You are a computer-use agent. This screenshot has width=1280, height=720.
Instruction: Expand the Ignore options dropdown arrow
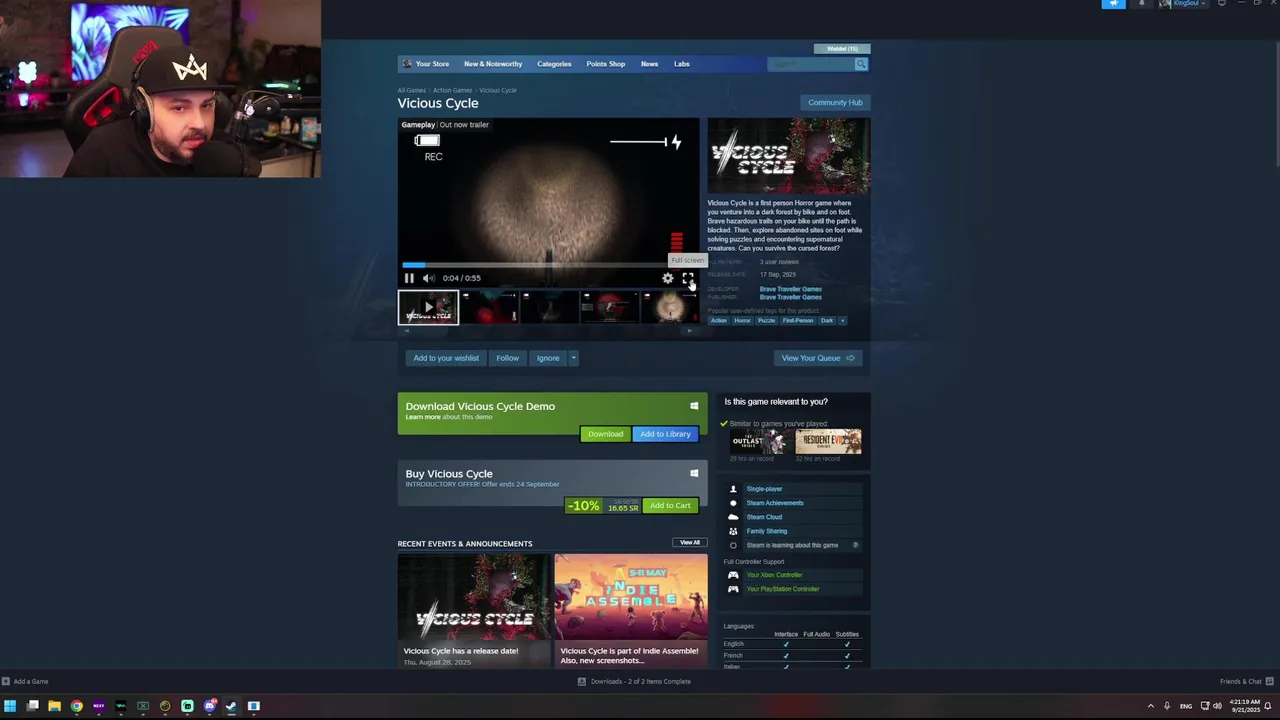(x=573, y=358)
